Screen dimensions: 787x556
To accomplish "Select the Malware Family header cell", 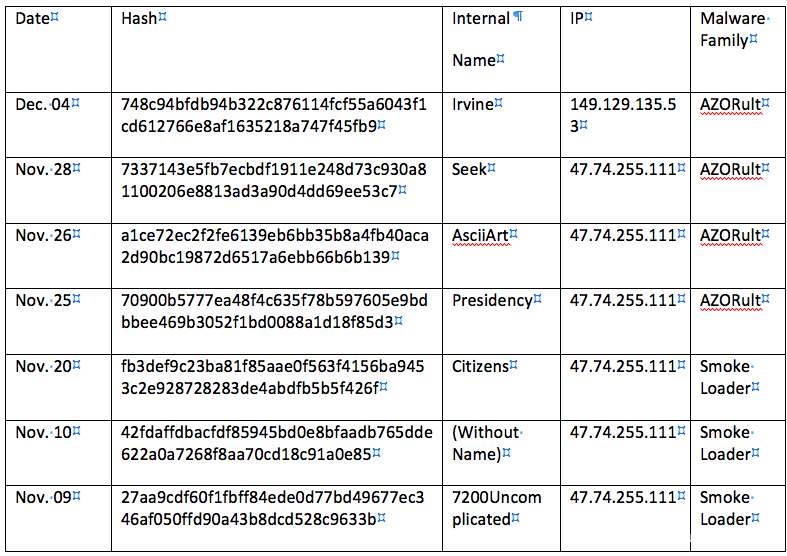I will [729, 30].
